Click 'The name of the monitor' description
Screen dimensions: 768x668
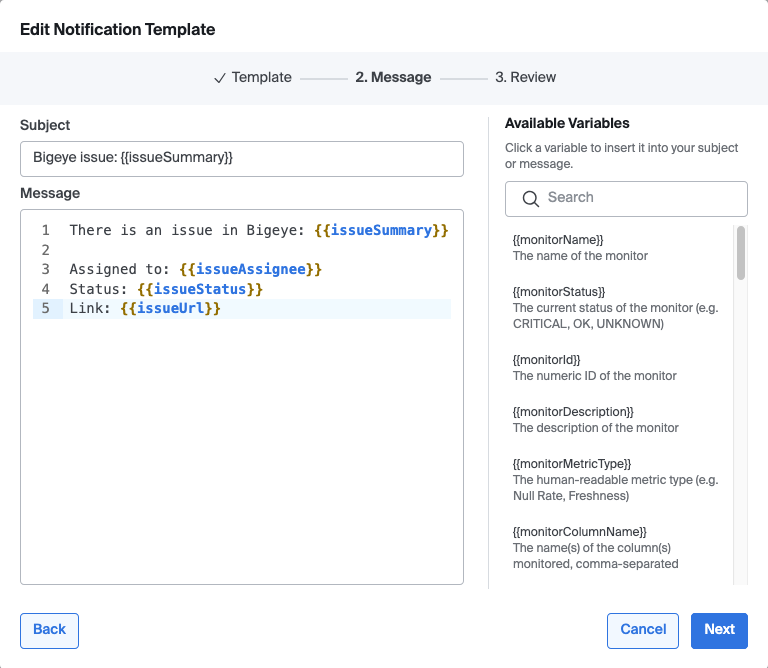click(x=580, y=256)
